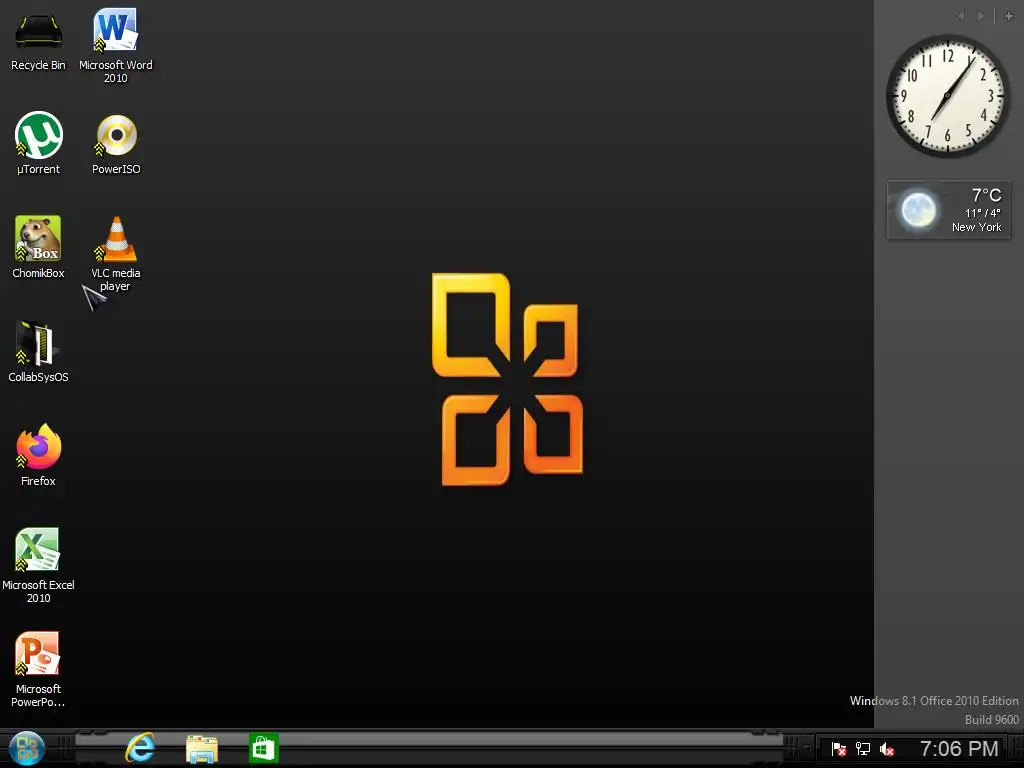Open the 7:06 PM taskbar clock
The height and width of the screenshot is (768, 1024).
959,748
